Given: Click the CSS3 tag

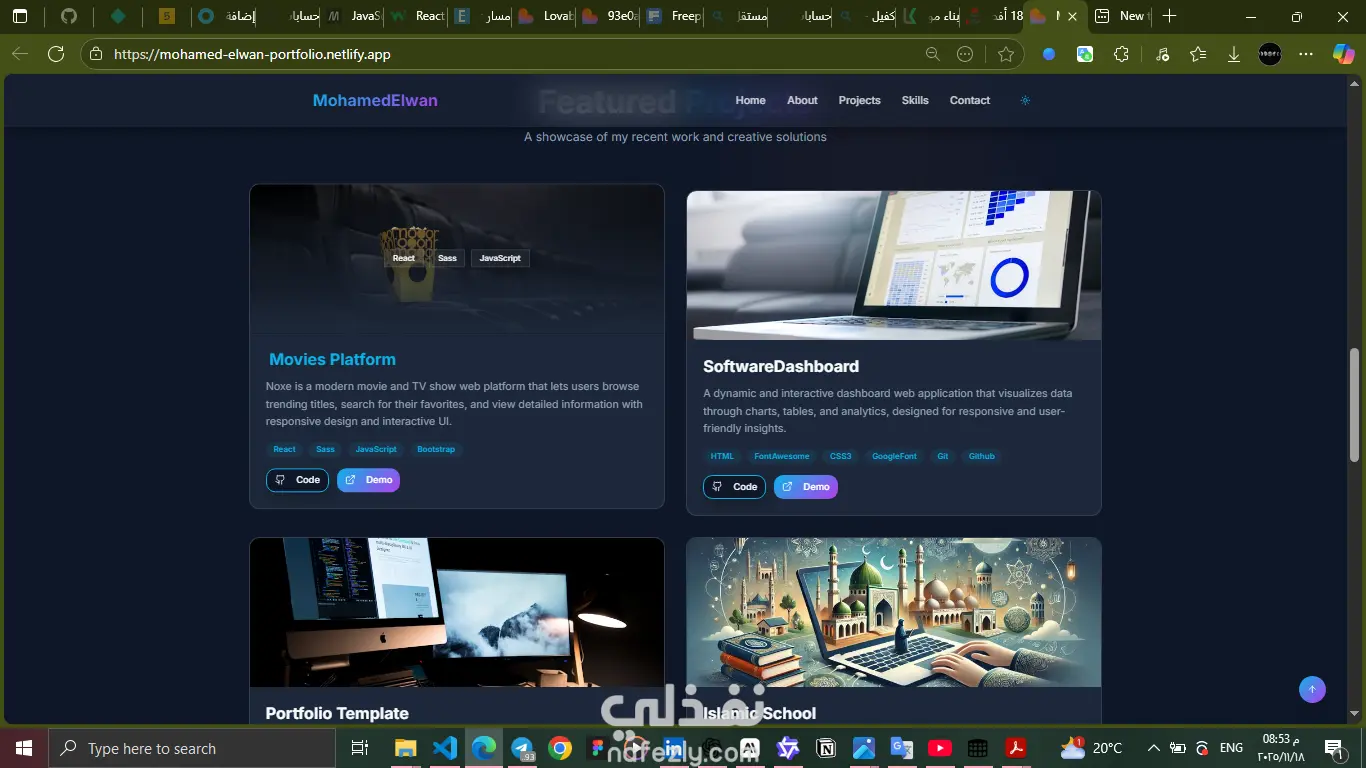Looking at the screenshot, I should tap(840, 456).
